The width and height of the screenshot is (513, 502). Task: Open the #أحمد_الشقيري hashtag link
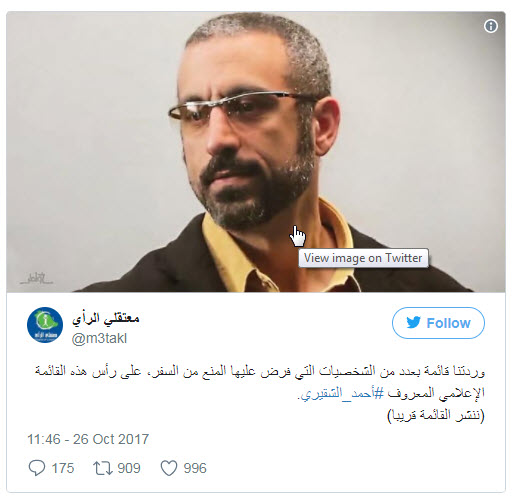point(342,393)
